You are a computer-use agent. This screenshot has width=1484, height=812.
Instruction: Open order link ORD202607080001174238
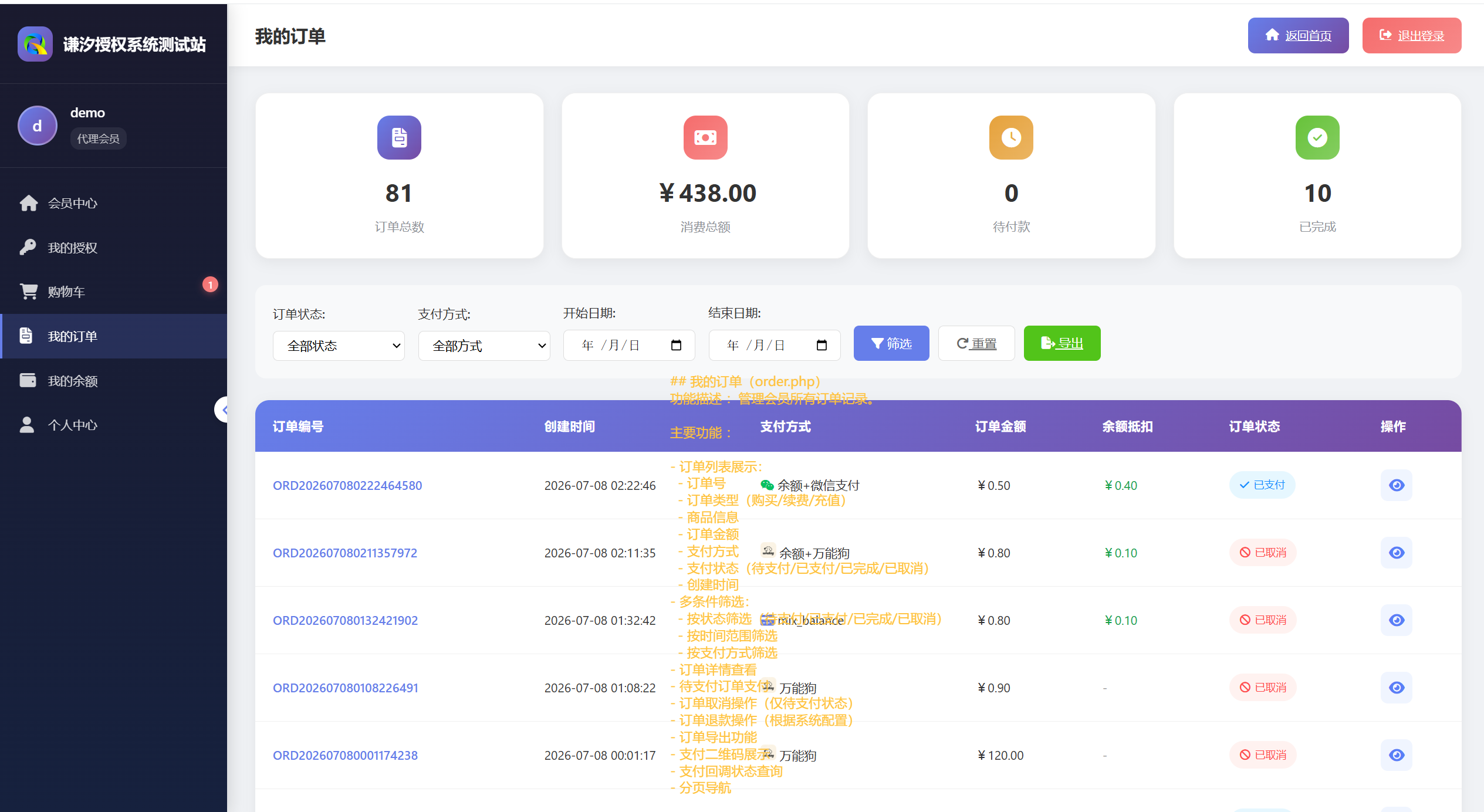[345, 756]
